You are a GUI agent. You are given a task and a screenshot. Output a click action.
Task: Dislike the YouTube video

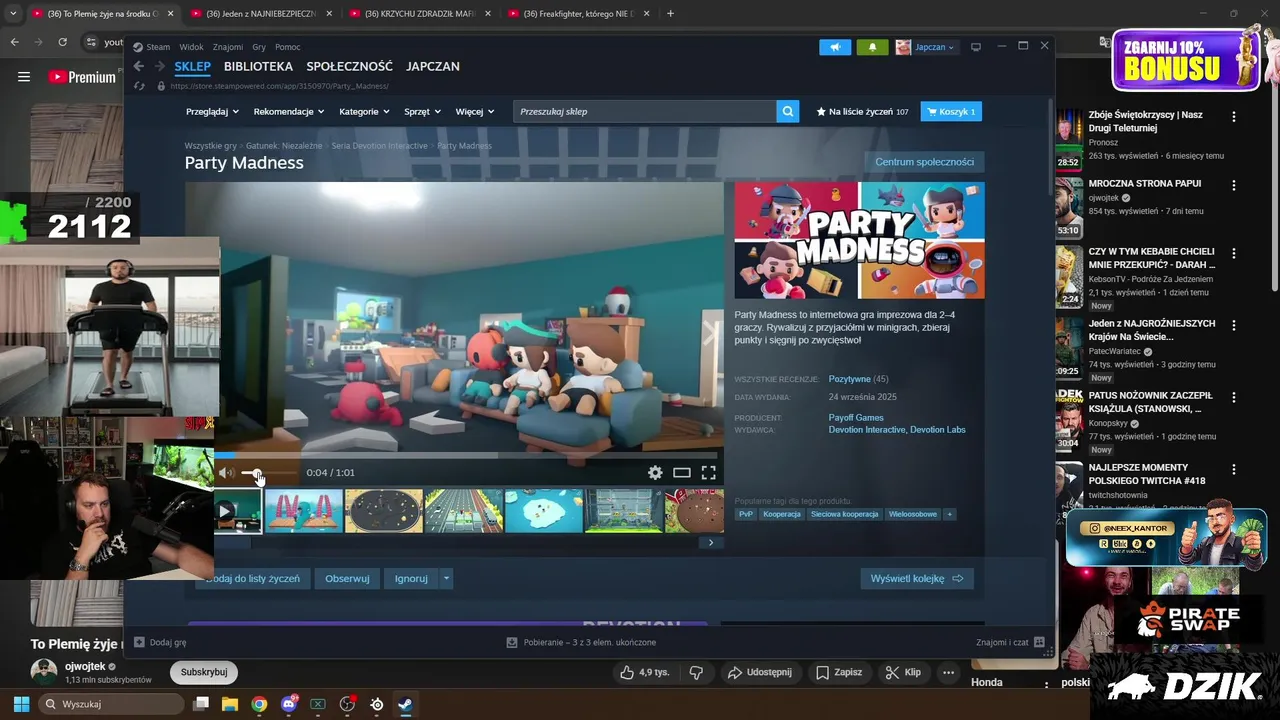tap(697, 672)
